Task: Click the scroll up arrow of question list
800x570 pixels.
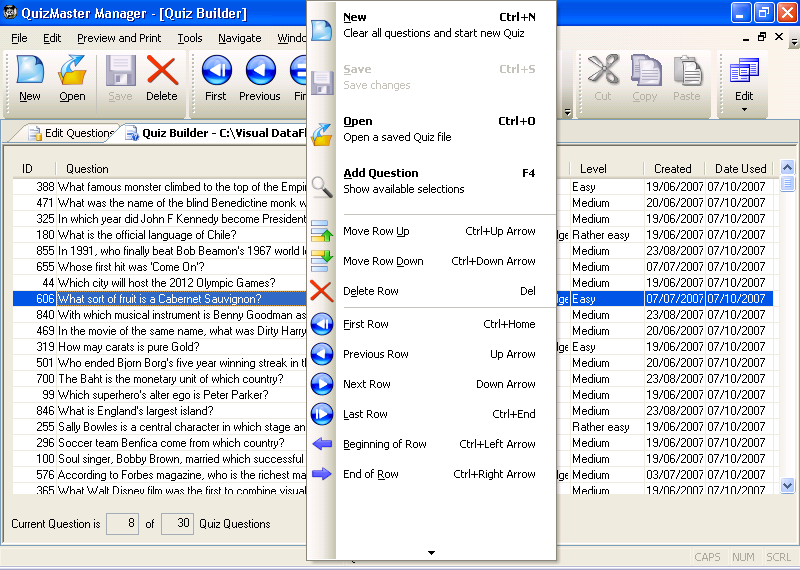Action: coord(787,167)
